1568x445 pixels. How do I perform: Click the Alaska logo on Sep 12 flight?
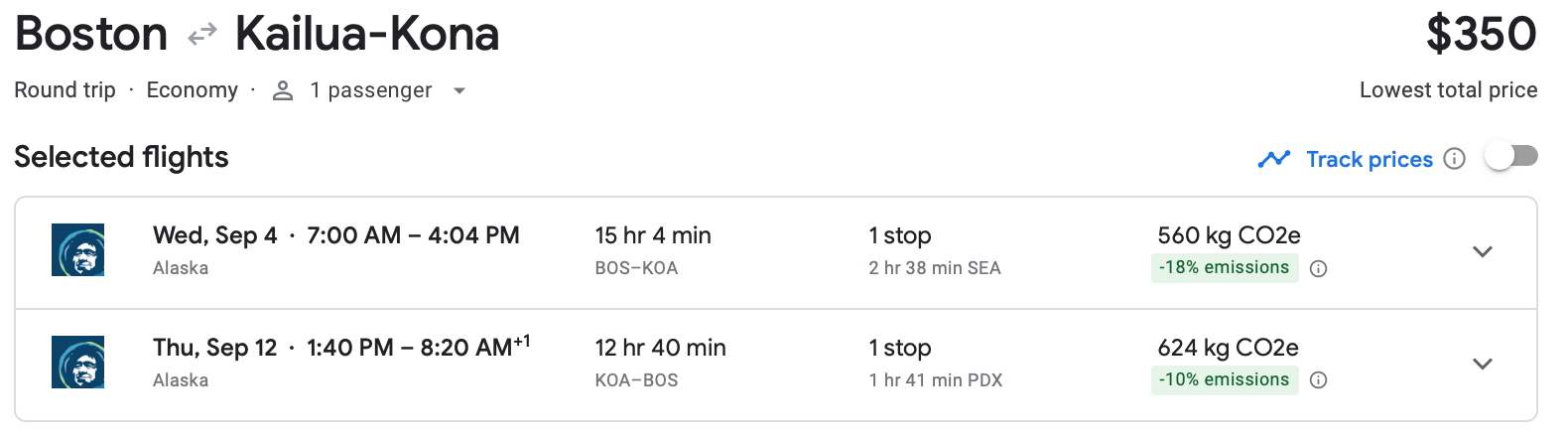coord(77,363)
